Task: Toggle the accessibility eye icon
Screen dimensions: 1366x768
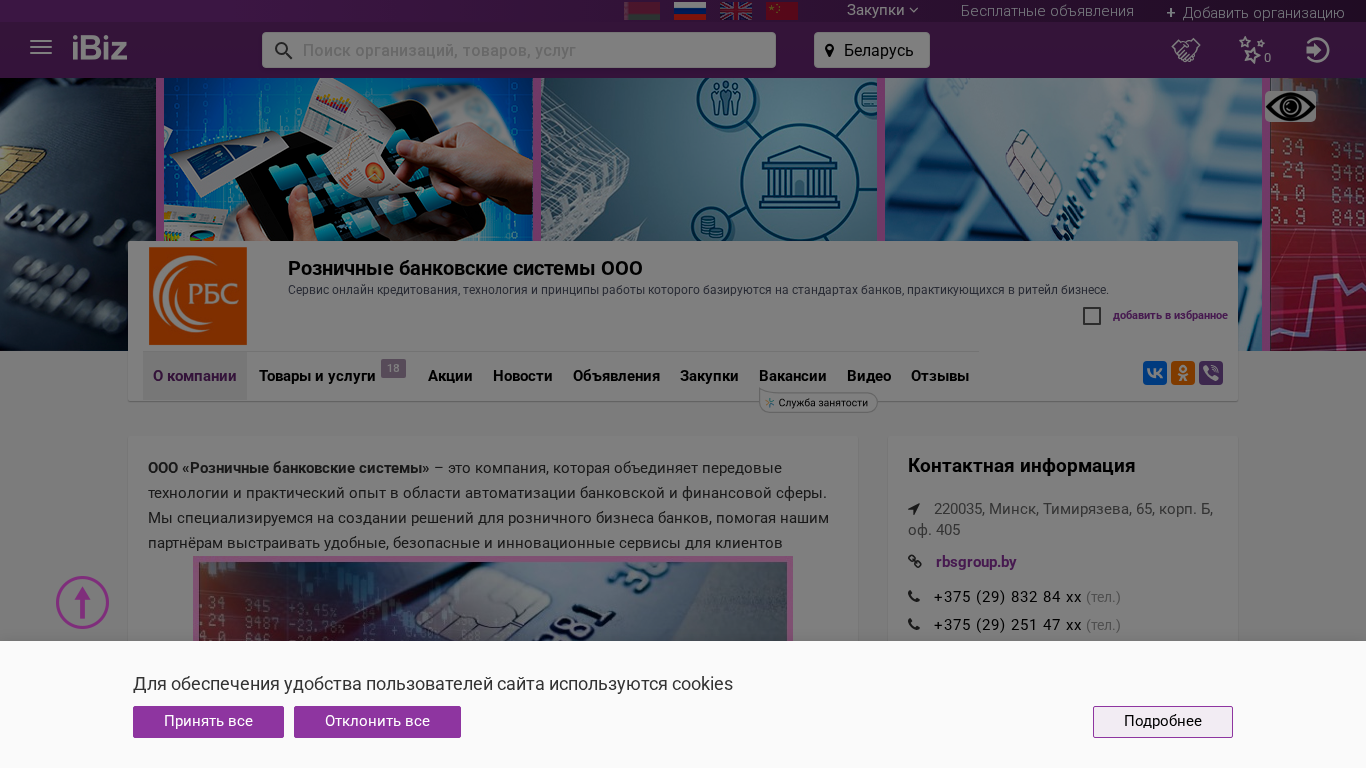Action: 1290,106
